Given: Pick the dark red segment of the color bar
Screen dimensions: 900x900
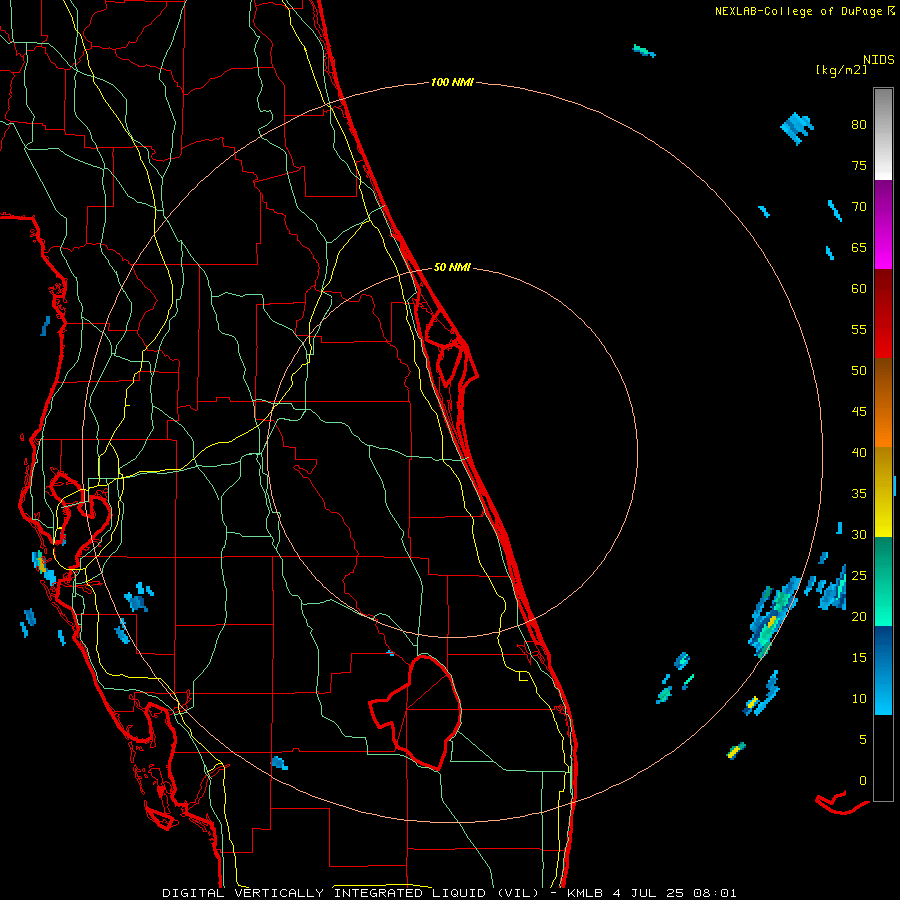Looking at the screenshot, I should [x=883, y=314].
